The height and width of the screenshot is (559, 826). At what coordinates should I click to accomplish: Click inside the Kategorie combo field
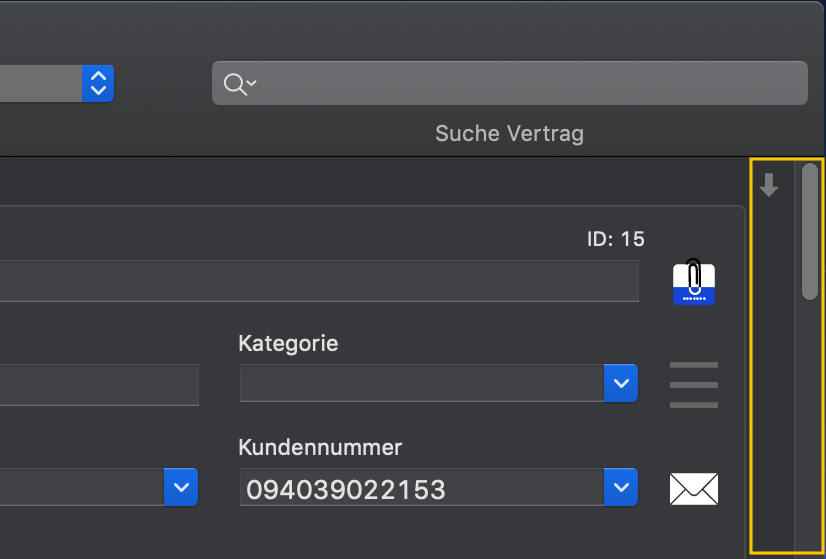click(x=422, y=383)
